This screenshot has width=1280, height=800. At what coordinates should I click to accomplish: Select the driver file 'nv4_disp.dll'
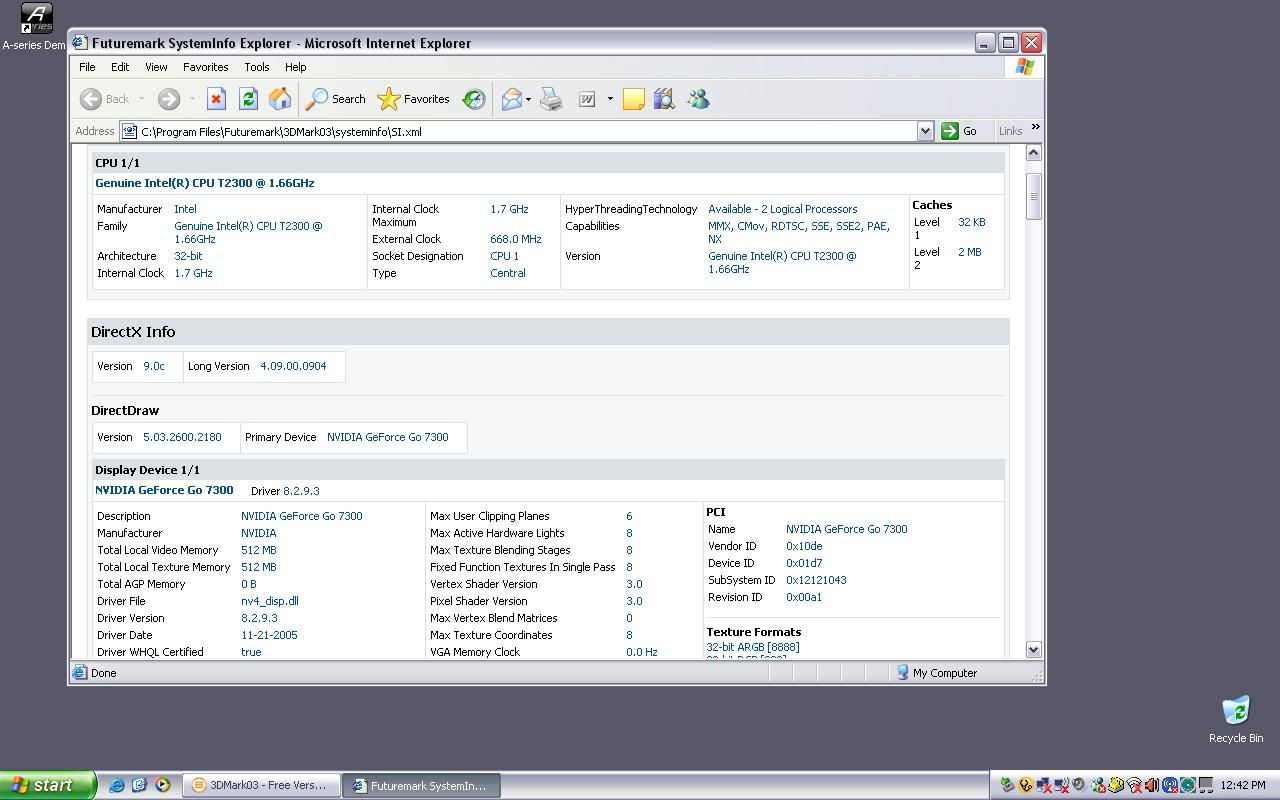point(269,601)
